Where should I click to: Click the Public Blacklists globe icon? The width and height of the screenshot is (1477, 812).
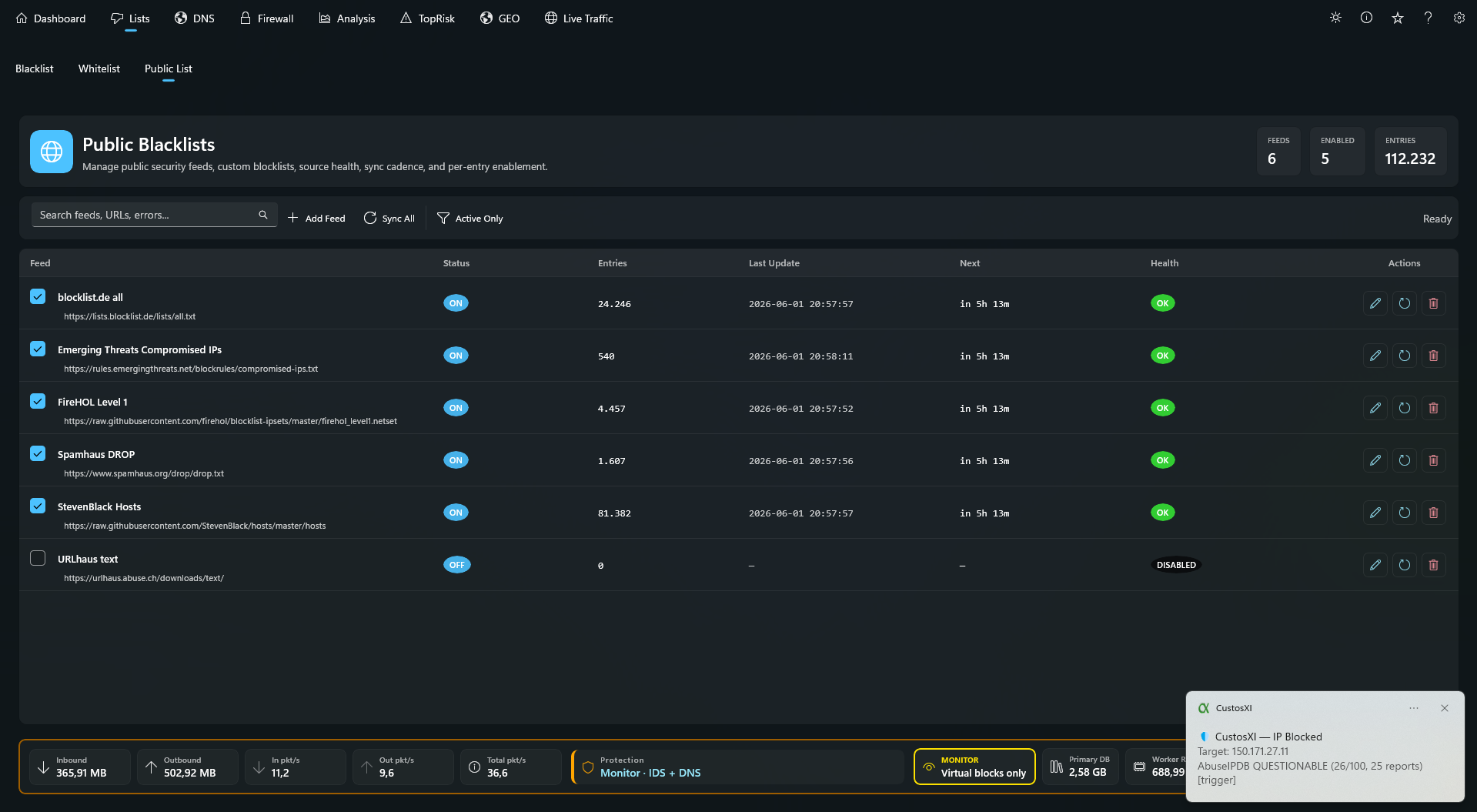pos(52,152)
